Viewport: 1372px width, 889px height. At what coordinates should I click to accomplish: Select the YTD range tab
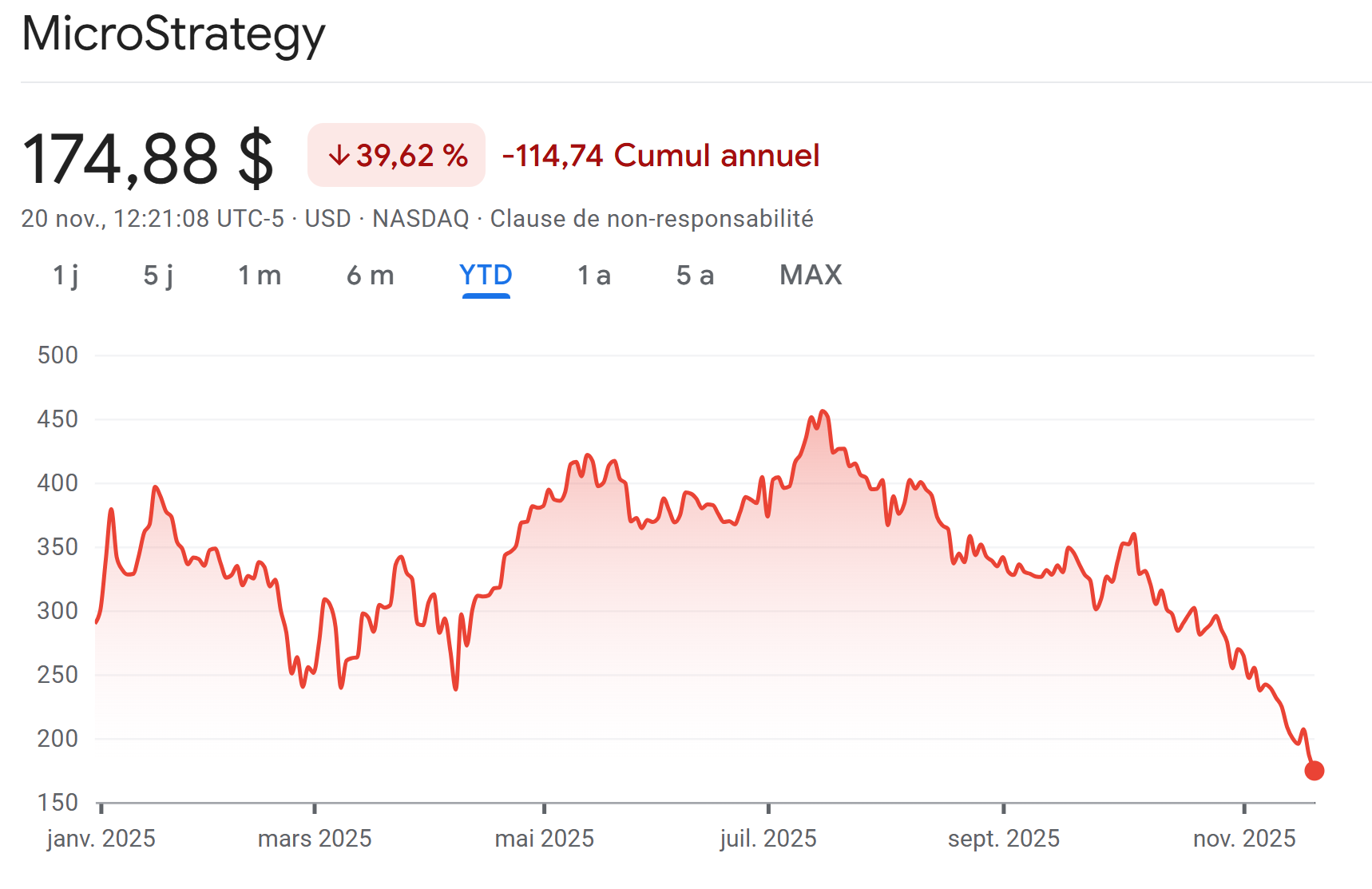[x=486, y=276]
